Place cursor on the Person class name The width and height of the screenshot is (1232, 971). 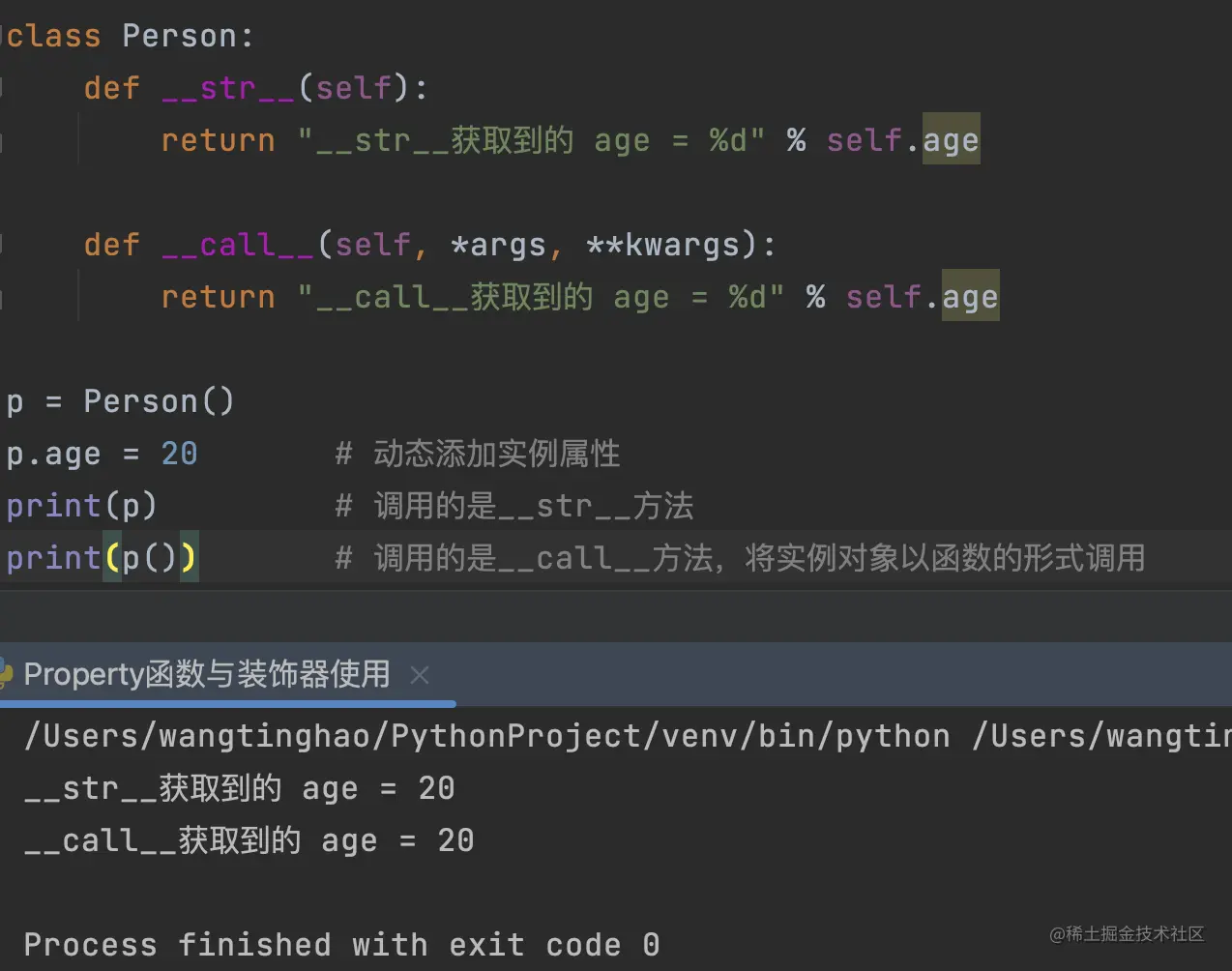179,37
